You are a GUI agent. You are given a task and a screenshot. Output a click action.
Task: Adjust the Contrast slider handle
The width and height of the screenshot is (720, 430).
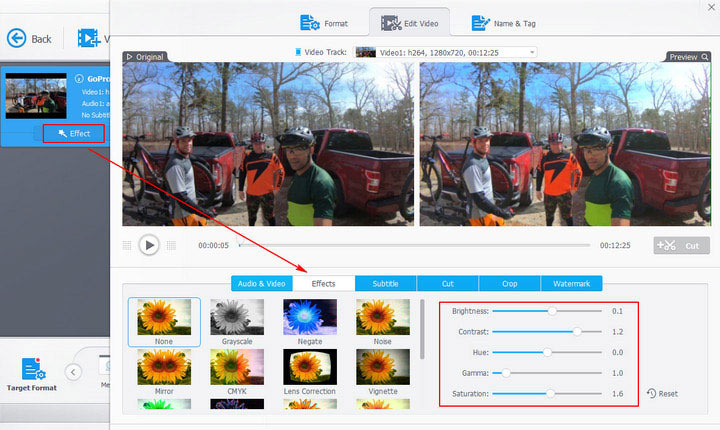577,332
